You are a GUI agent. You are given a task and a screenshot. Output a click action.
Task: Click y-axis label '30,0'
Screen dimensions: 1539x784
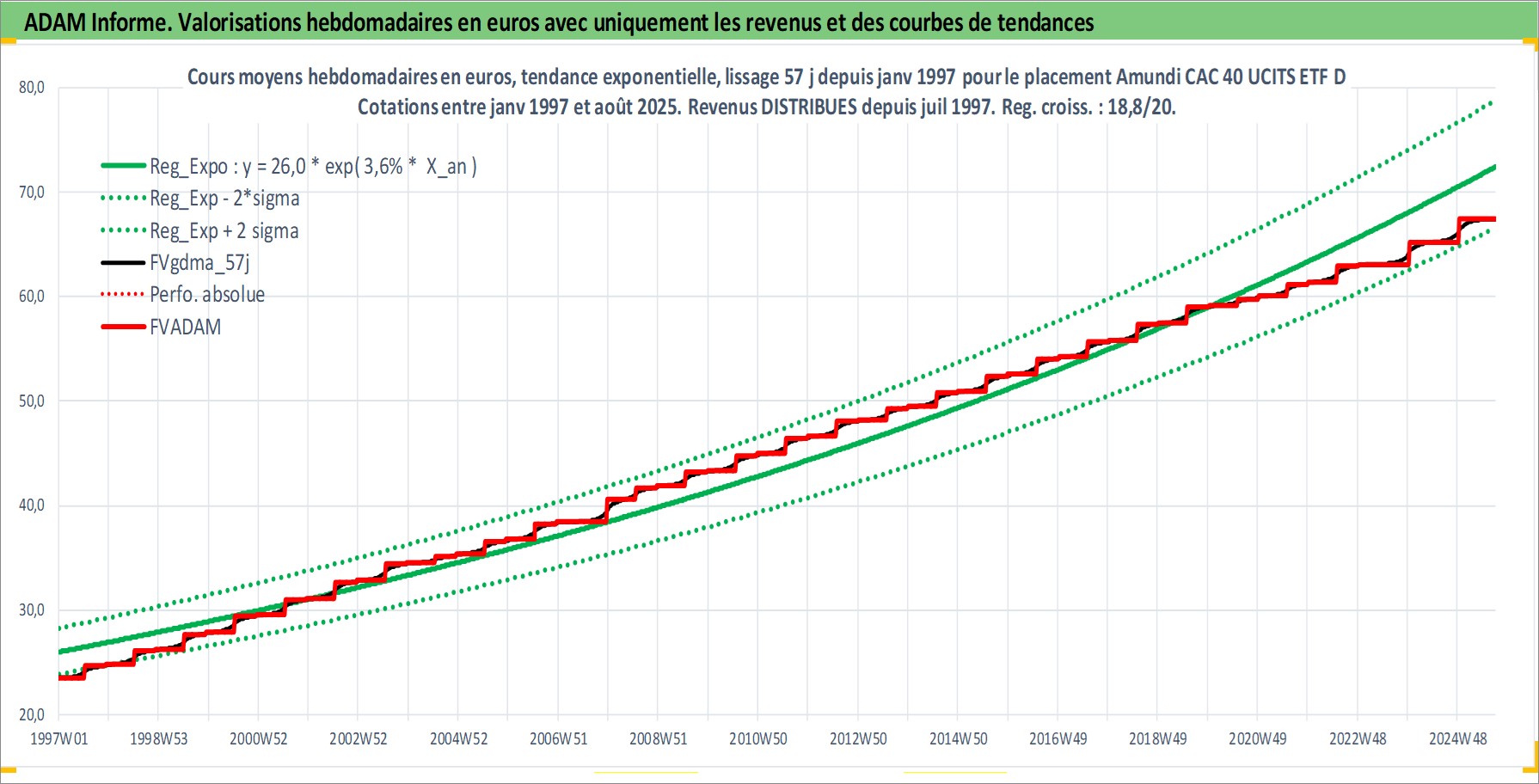click(32, 610)
